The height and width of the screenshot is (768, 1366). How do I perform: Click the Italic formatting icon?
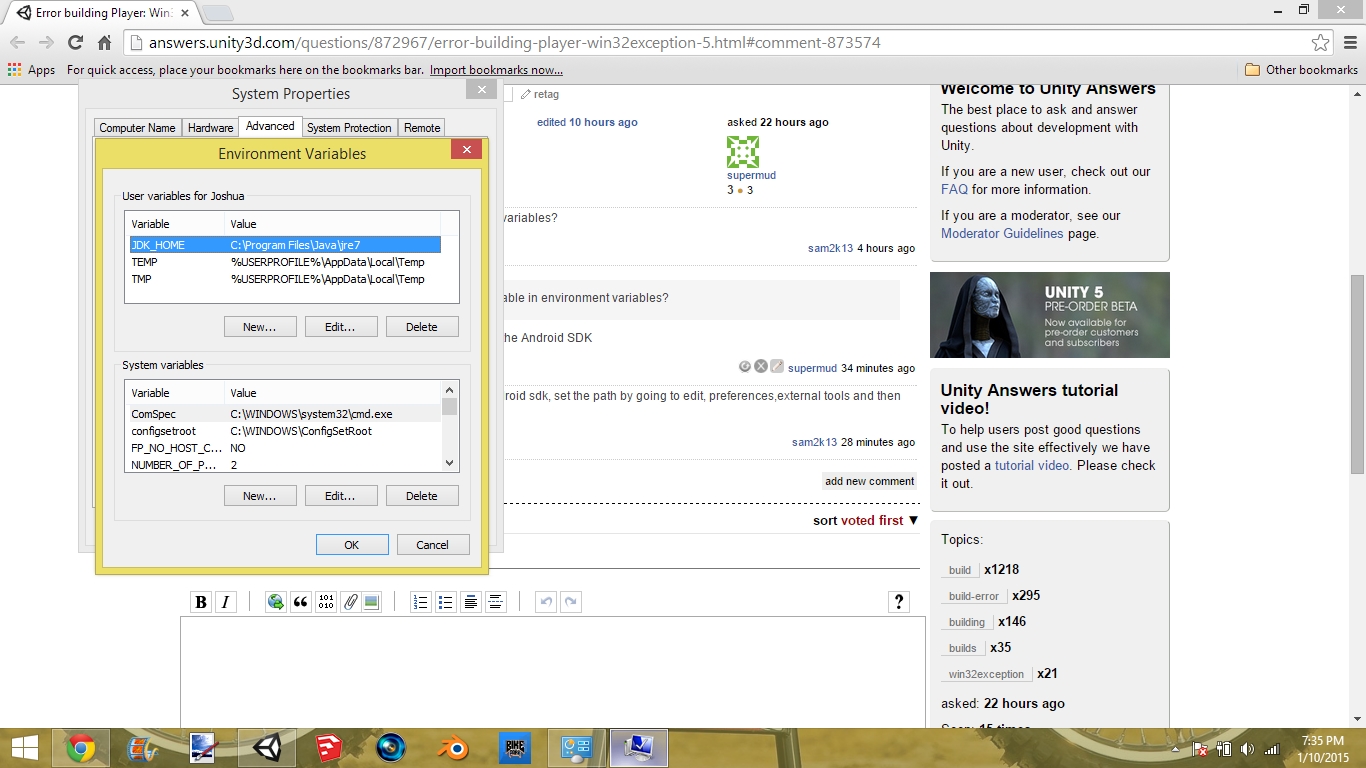(x=226, y=602)
